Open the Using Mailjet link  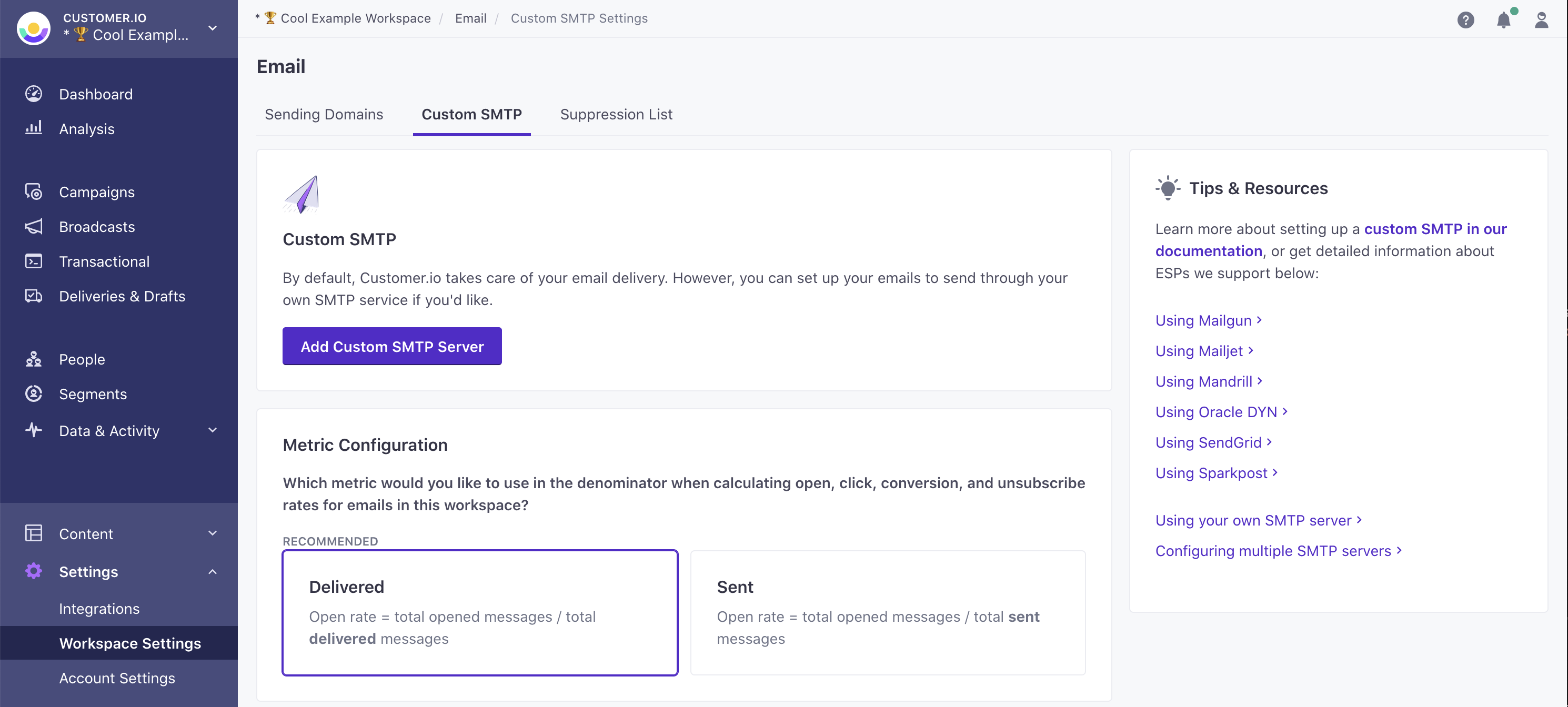pos(1204,350)
